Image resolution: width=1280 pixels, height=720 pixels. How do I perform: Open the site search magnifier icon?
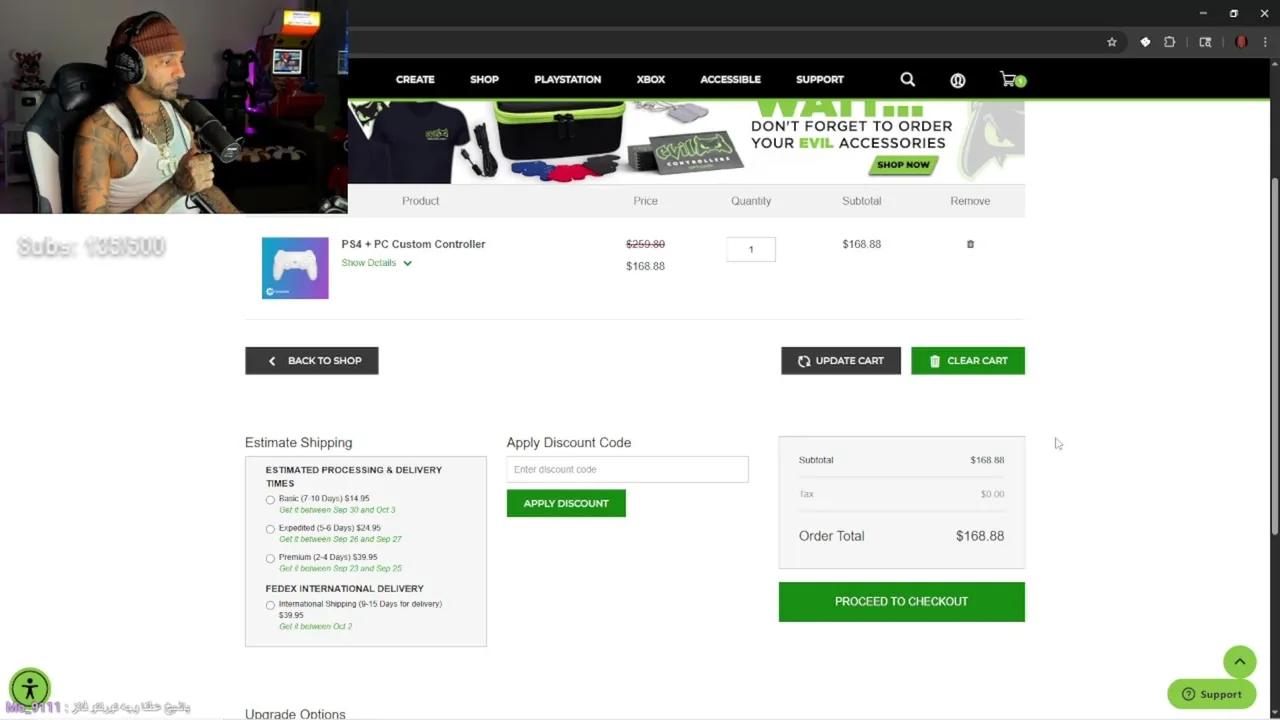tap(907, 79)
